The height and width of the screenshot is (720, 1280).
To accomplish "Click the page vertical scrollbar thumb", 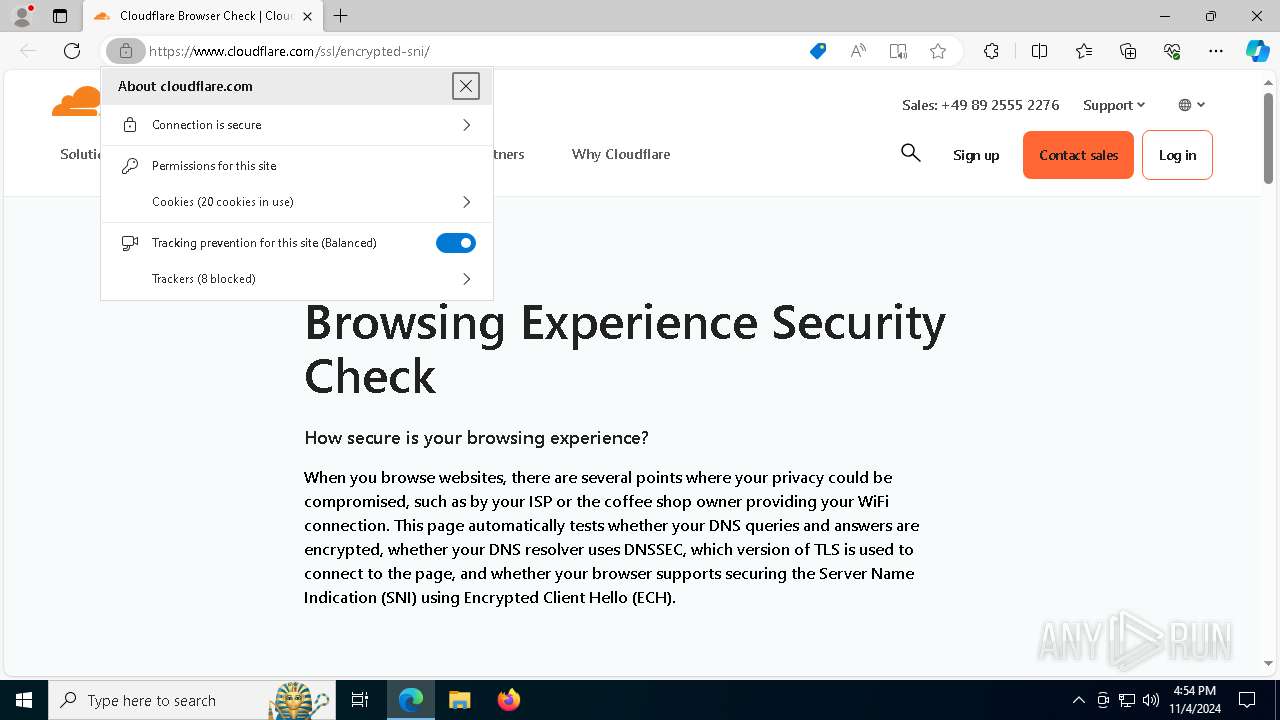I will (x=1268, y=138).
